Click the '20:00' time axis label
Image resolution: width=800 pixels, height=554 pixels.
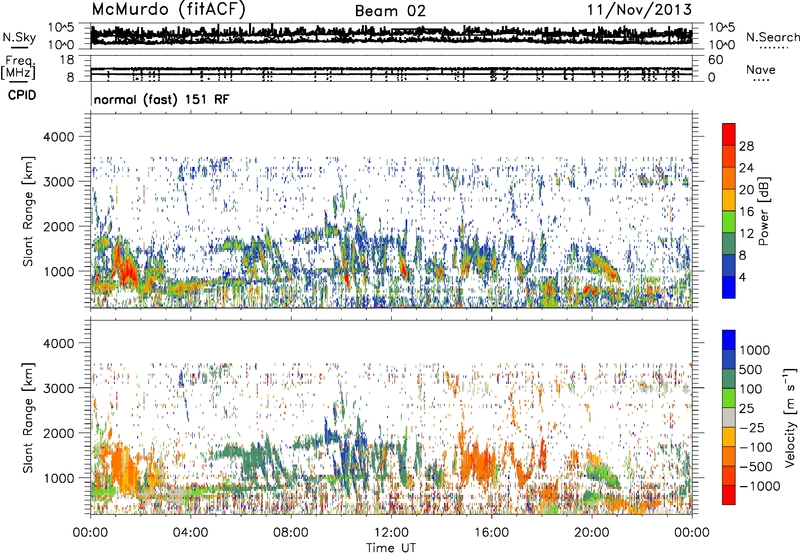pyautogui.click(x=592, y=533)
